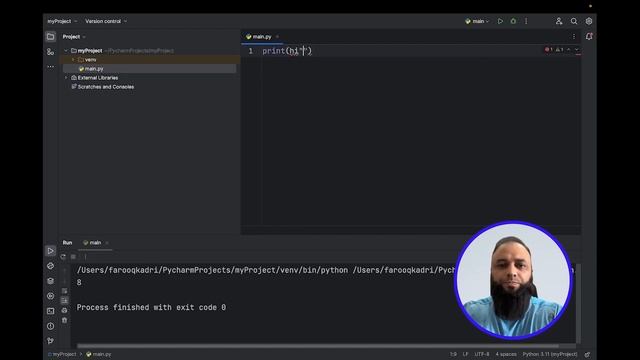Open the 4 spaces indent selector
The width and height of the screenshot is (640, 360).
[x=506, y=354]
